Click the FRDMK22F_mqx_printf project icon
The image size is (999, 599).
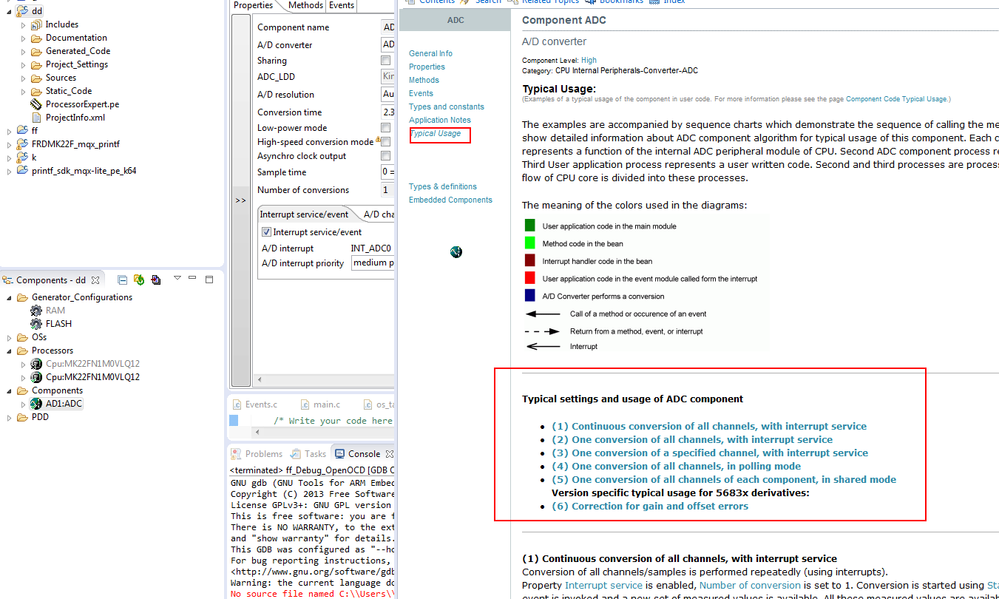[22, 144]
